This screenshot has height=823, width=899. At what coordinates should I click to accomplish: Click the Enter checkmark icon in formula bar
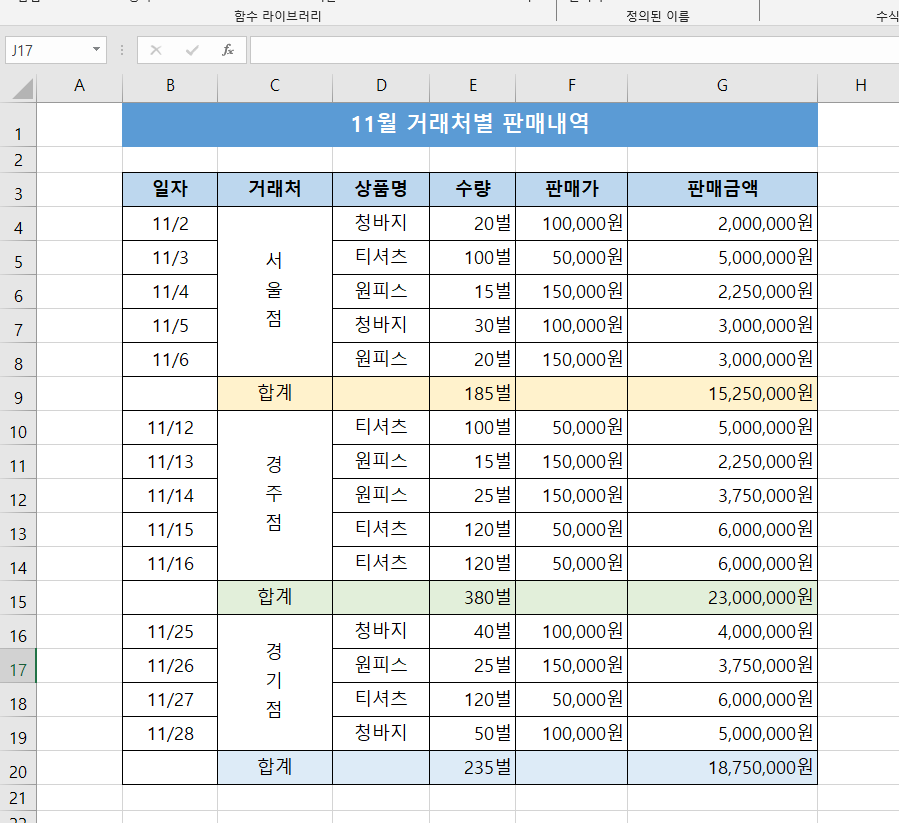192,50
